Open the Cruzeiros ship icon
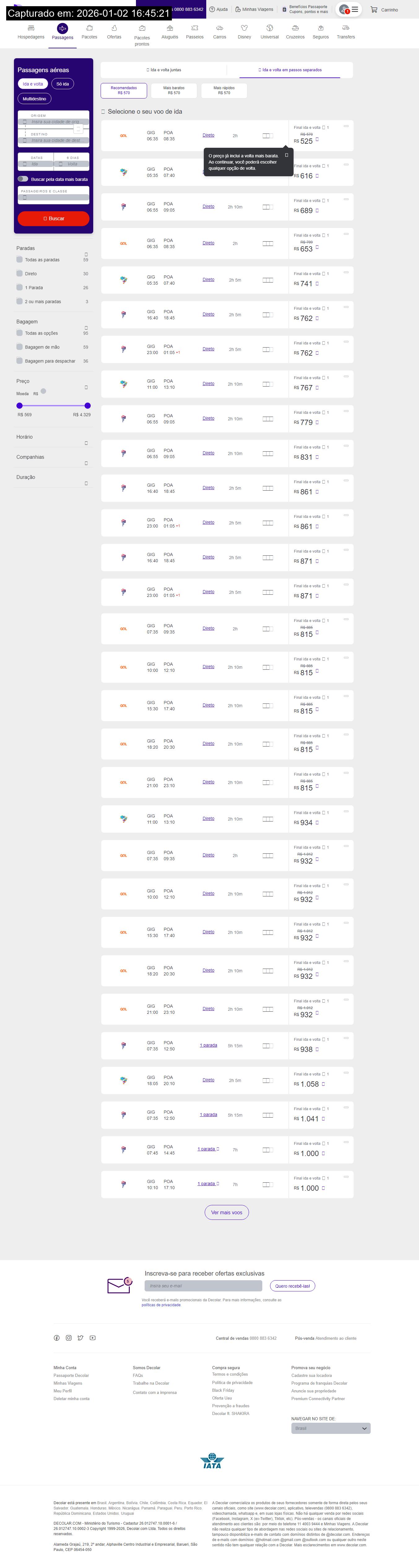The width and height of the screenshot is (419, 1568). (295, 28)
